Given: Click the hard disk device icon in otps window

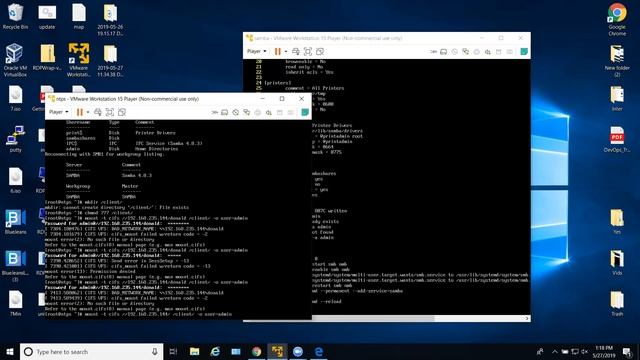Looking at the screenshot, I should [x=224, y=113].
